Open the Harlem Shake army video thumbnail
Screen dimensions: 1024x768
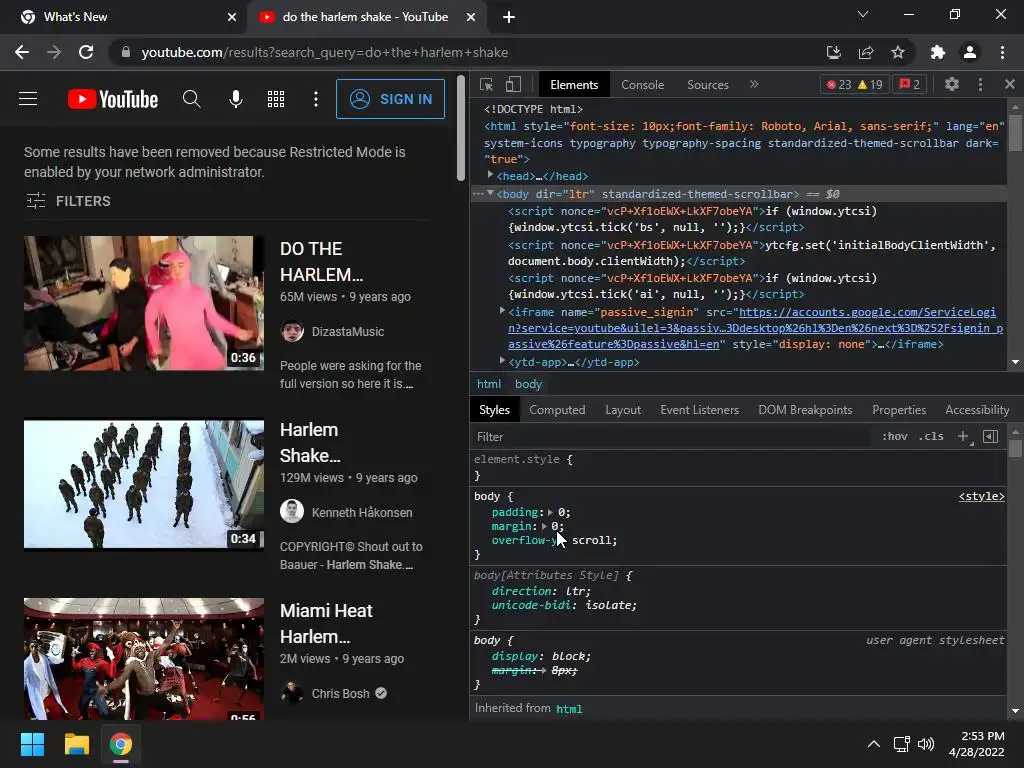[x=144, y=484]
